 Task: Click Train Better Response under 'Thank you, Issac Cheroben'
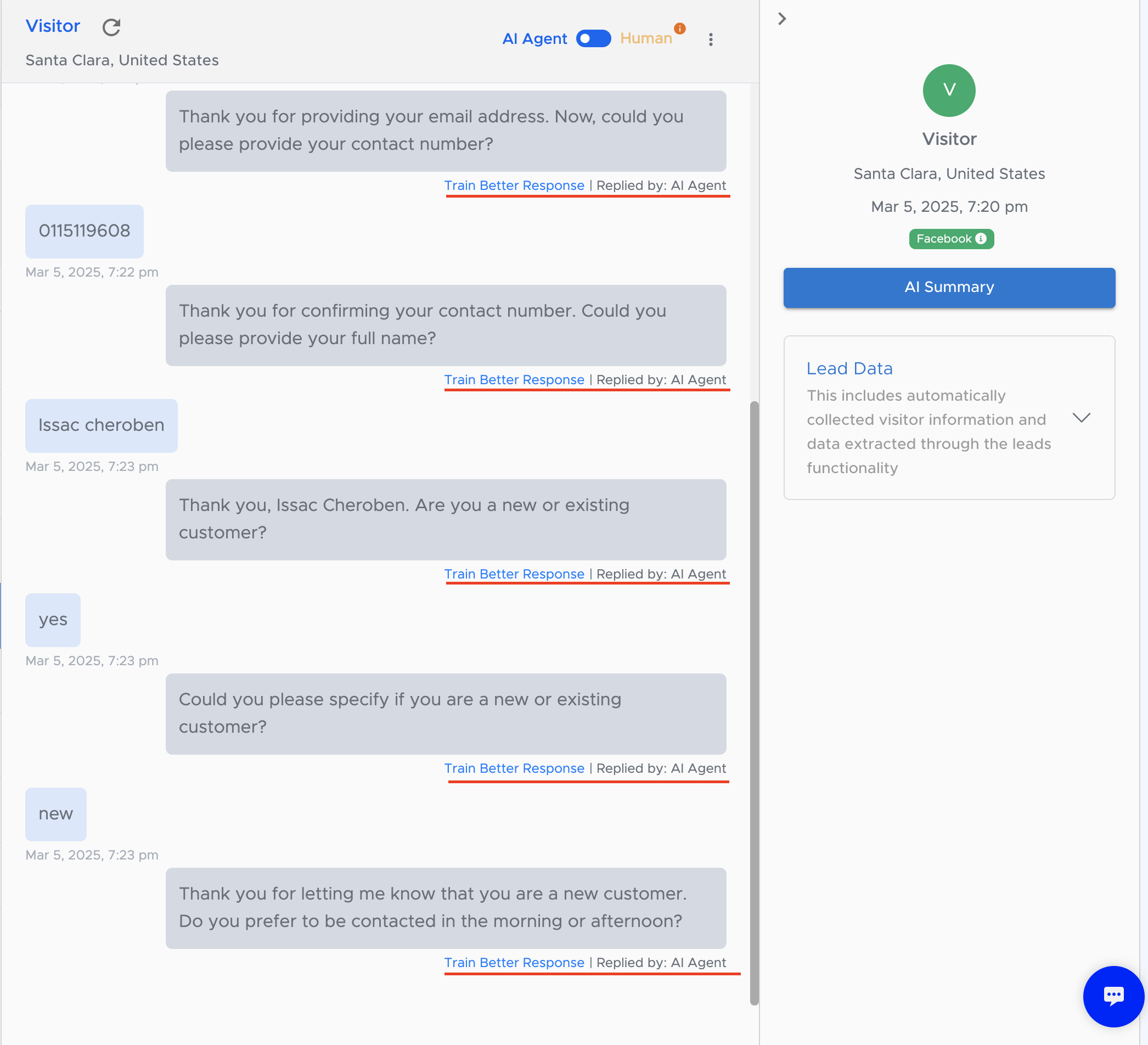pyautogui.click(x=514, y=574)
